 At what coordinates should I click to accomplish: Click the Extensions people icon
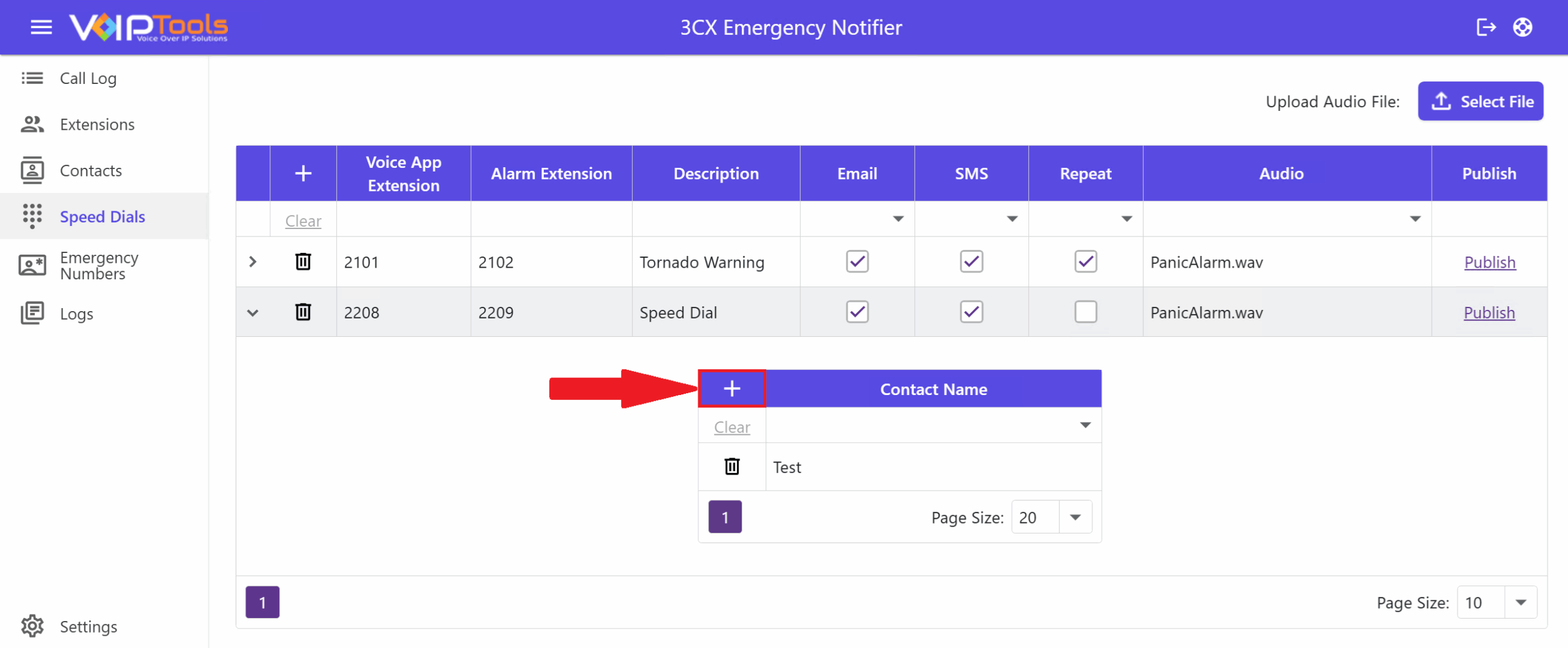(32, 124)
